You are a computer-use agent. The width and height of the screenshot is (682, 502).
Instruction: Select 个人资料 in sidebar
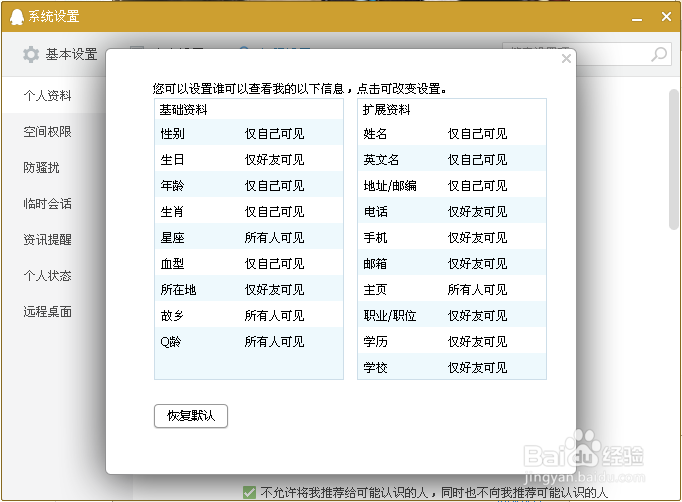(47, 95)
